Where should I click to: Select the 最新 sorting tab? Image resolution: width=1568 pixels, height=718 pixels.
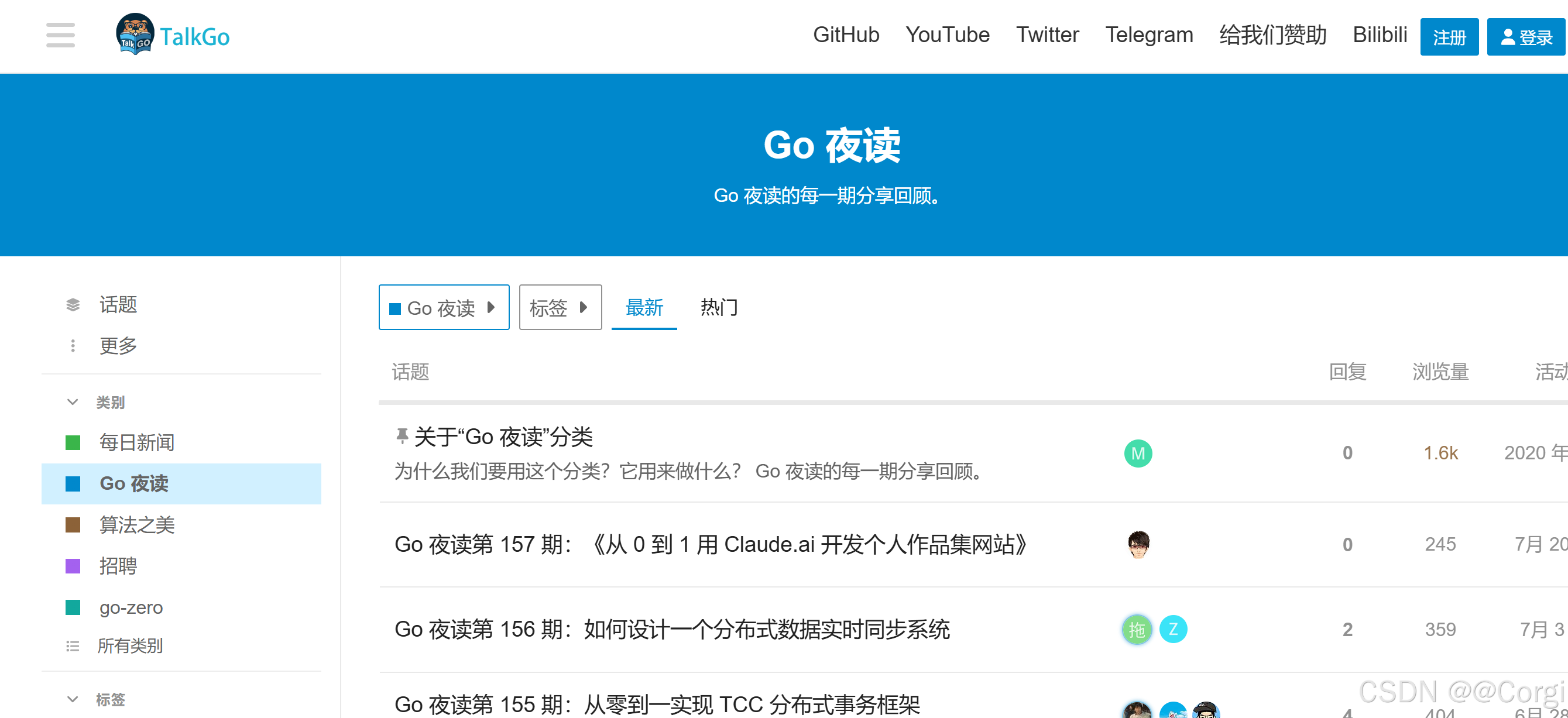coord(643,308)
